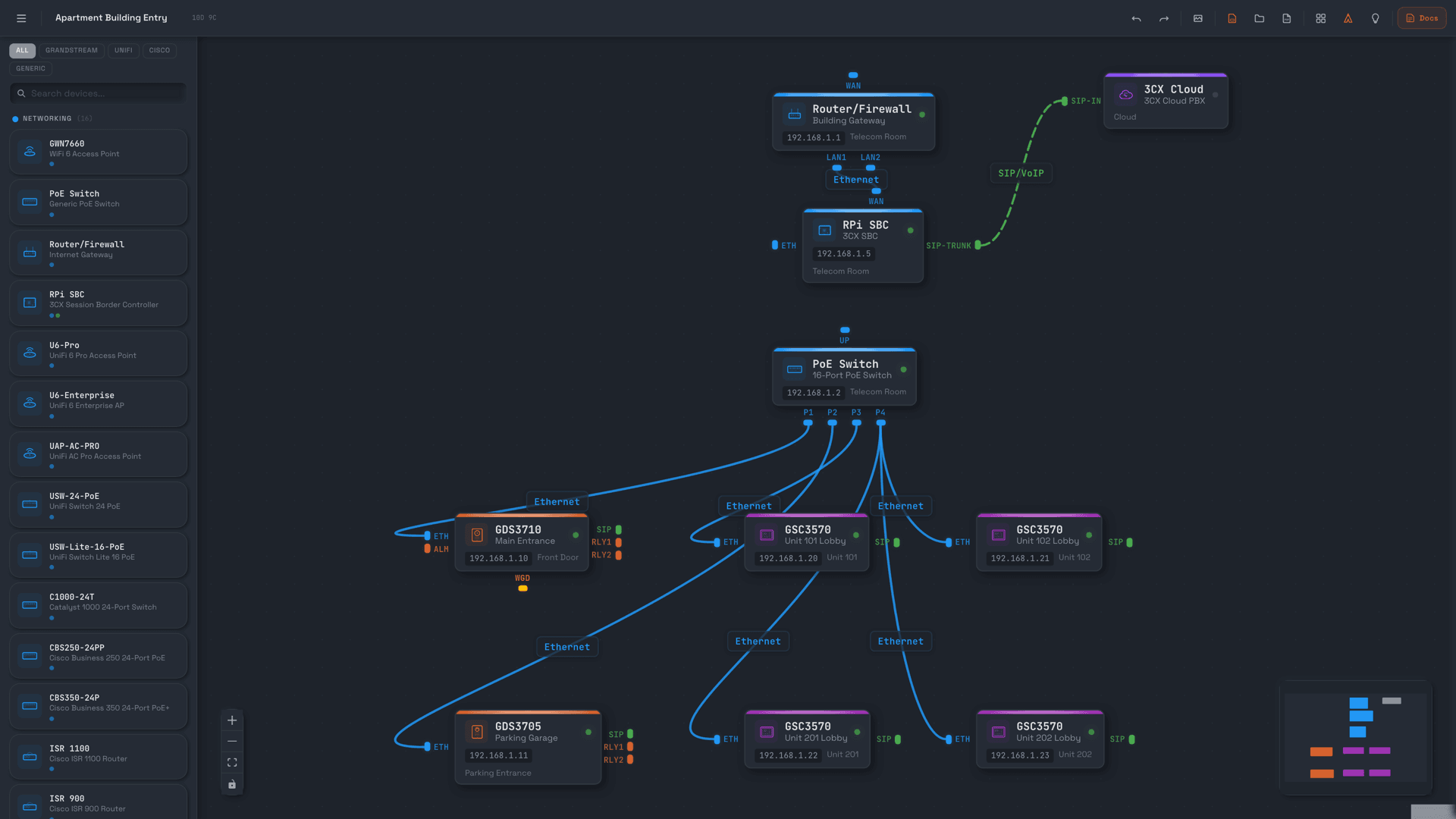The height and width of the screenshot is (819, 1456).
Task: Switch to the UNIFI filter tab
Action: click(x=124, y=50)
